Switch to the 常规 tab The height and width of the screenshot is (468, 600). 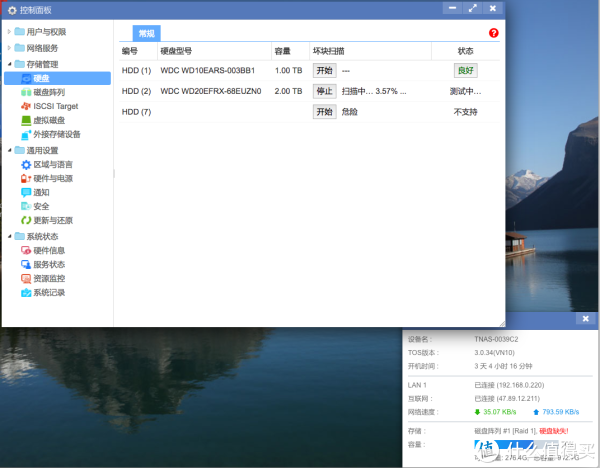click(x=146, y=33)
